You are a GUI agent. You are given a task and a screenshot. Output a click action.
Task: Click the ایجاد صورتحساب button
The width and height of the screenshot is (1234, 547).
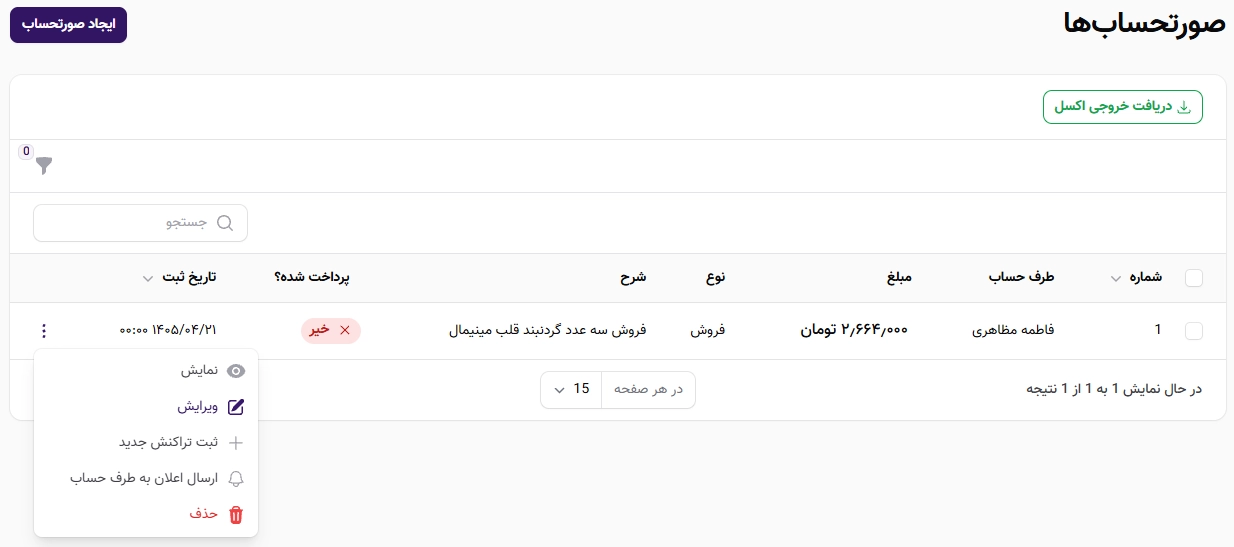click(x=68, y=25)
